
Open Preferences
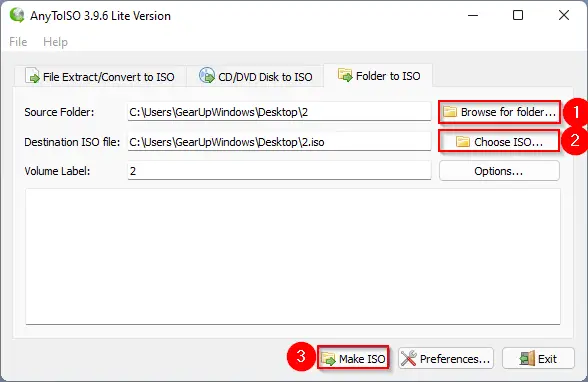tap(446, 359)
